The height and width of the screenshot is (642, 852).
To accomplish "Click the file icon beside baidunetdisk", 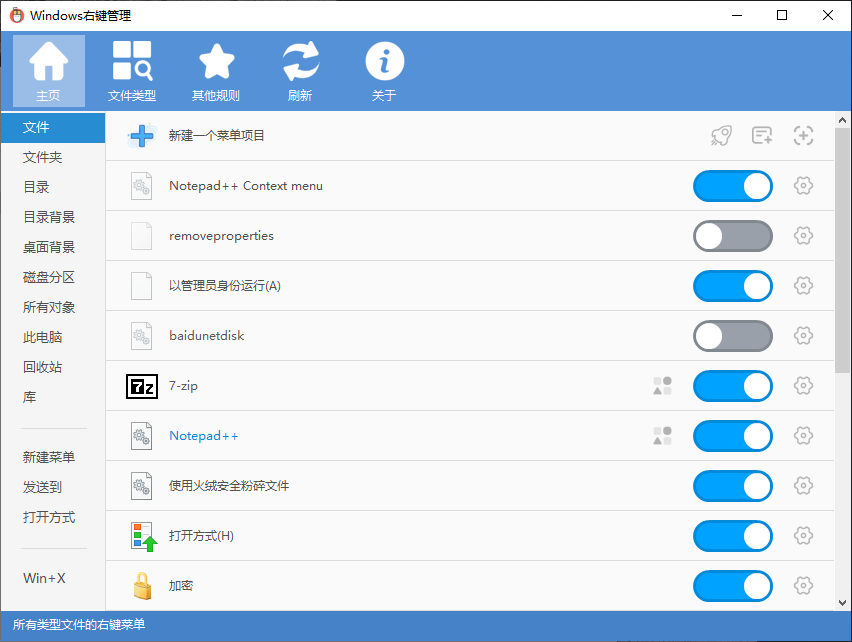I will (141, 336).
